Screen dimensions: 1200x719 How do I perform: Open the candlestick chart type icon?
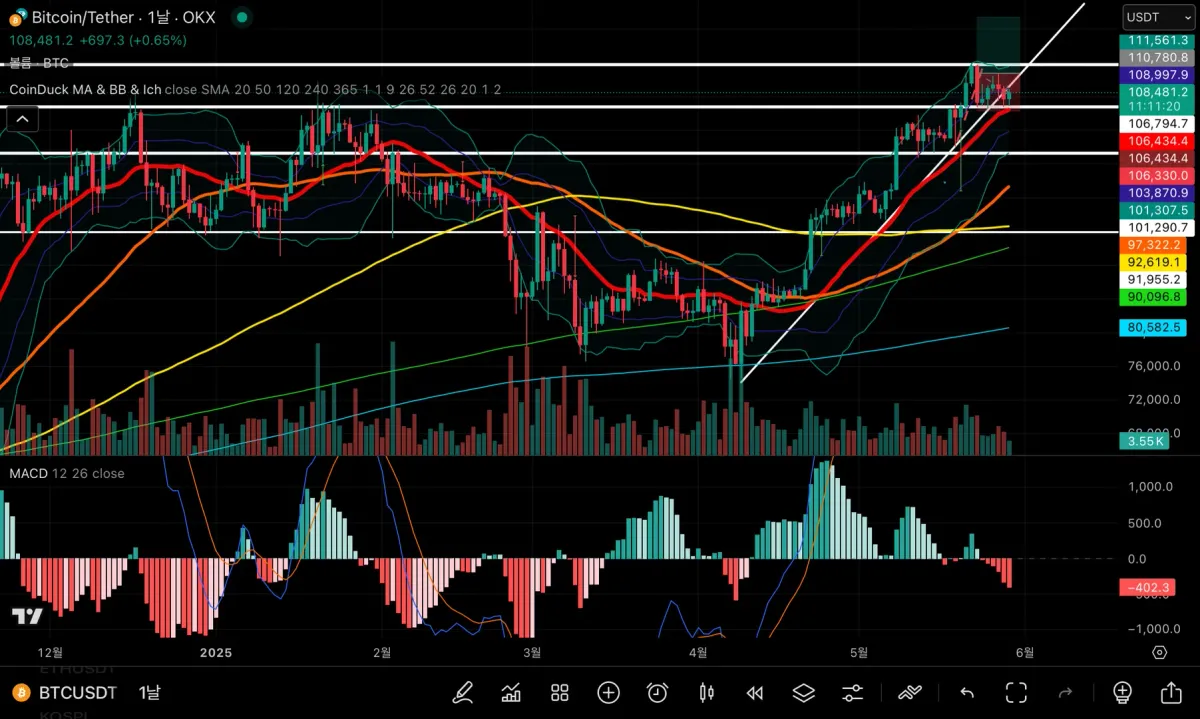tap(707, 692)
